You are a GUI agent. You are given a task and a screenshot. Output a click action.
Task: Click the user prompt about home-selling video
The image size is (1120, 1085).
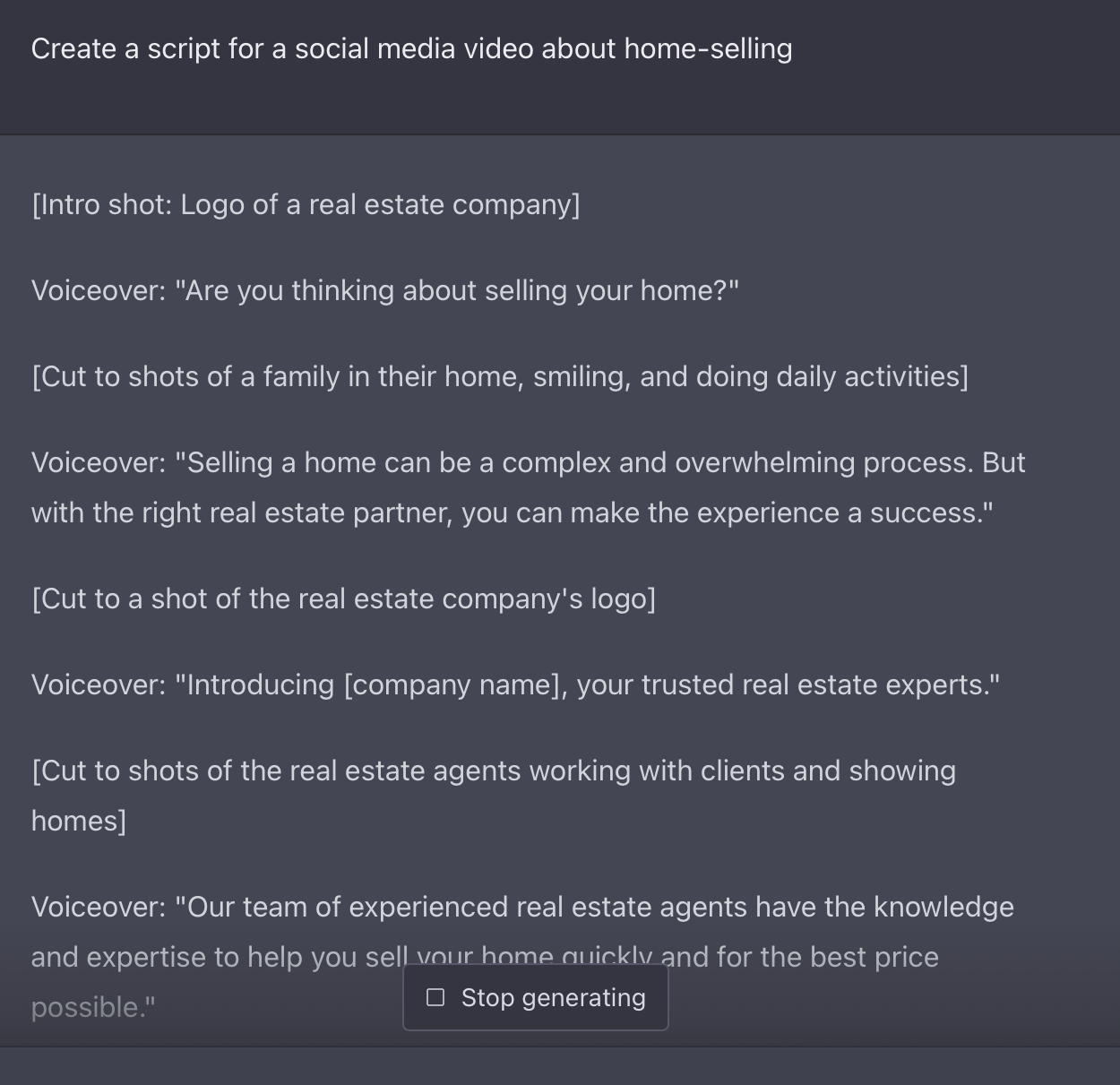point(411,48)
